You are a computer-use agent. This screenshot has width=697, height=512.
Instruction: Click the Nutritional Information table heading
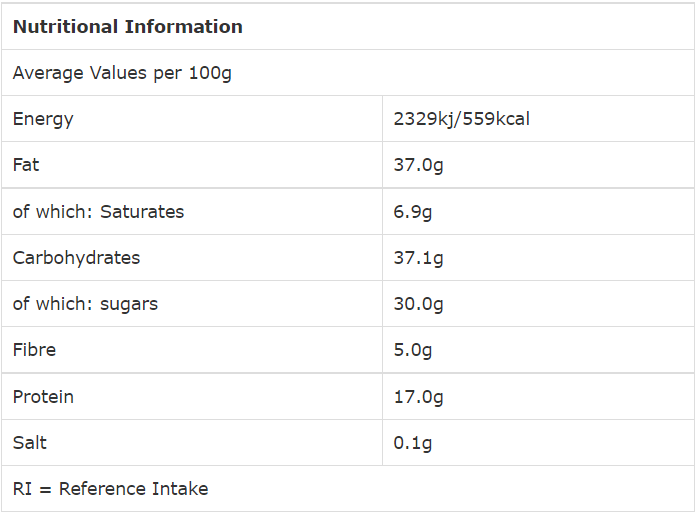127,27
